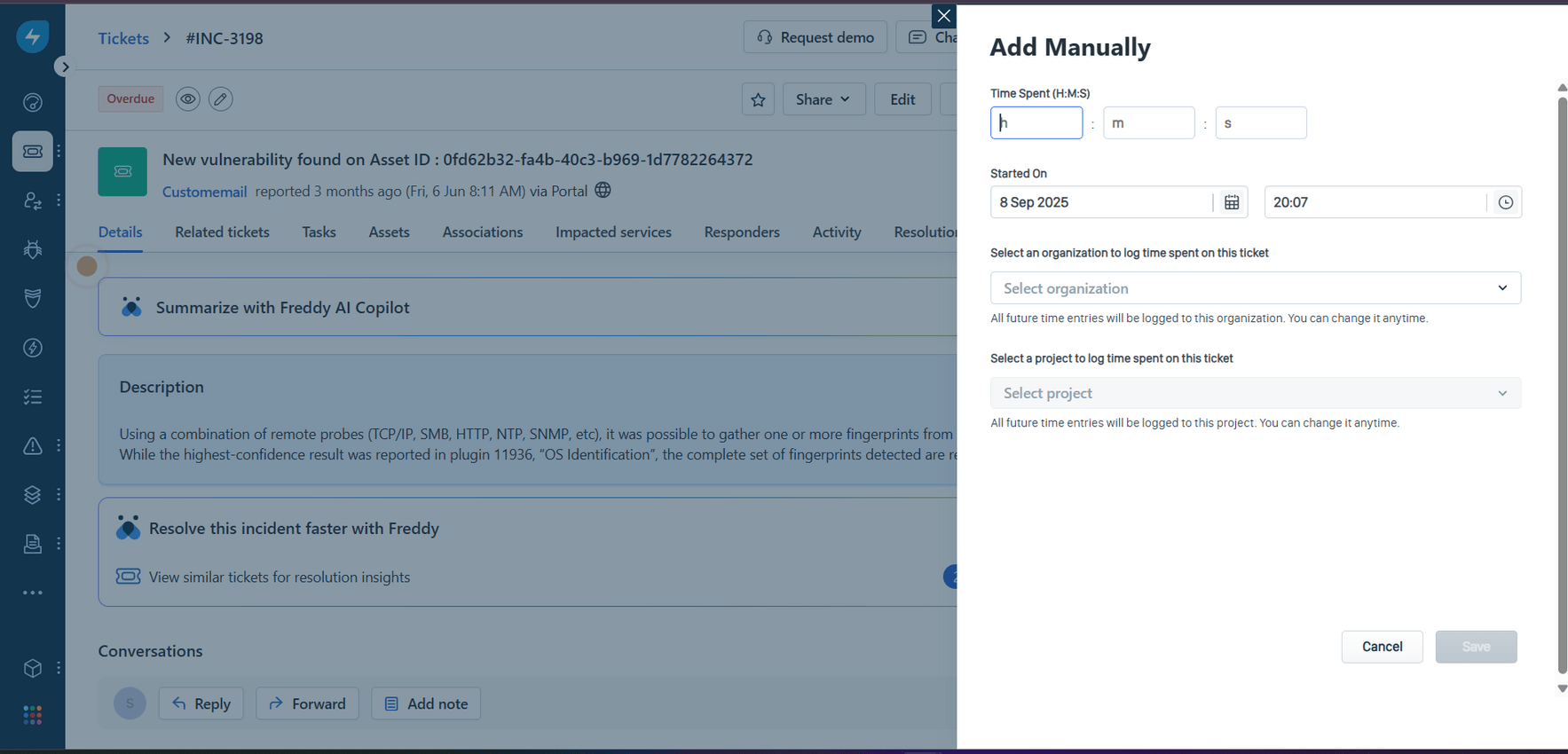Click the Forward button
The width and height of the screenshot is (1568, 754).
click(307, 703)
